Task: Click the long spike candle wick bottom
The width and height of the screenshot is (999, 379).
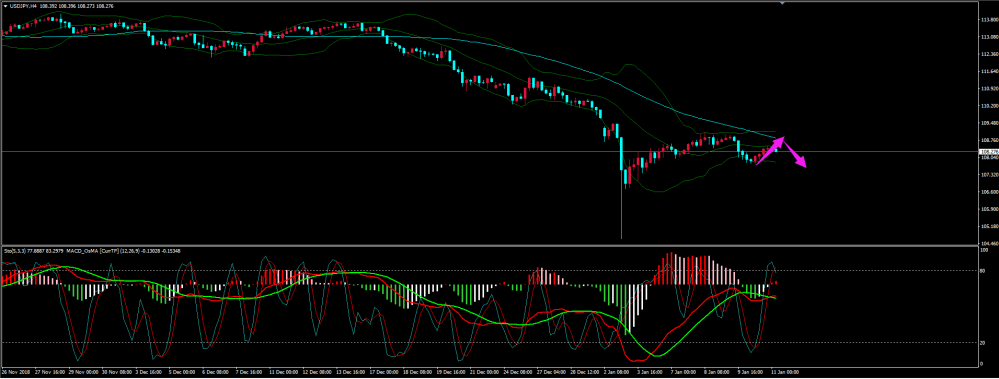Action: click(621, 237)
